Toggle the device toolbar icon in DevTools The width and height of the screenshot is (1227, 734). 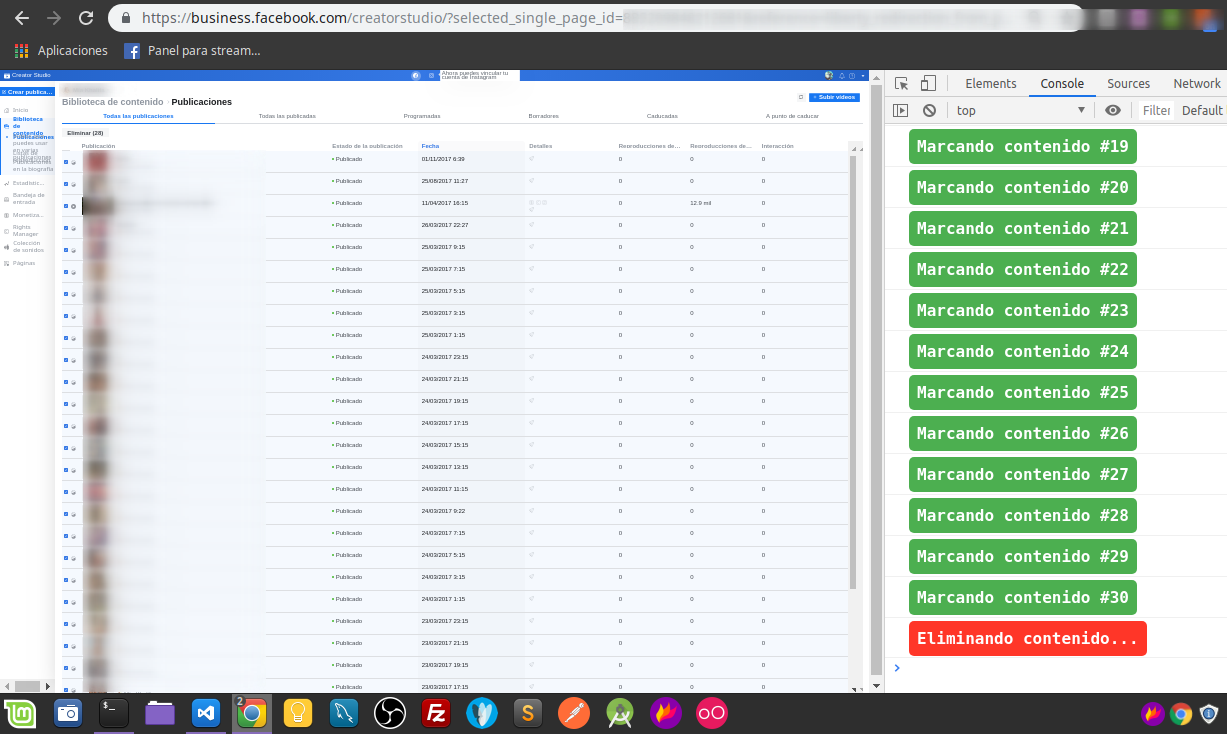tap(928, 84)
